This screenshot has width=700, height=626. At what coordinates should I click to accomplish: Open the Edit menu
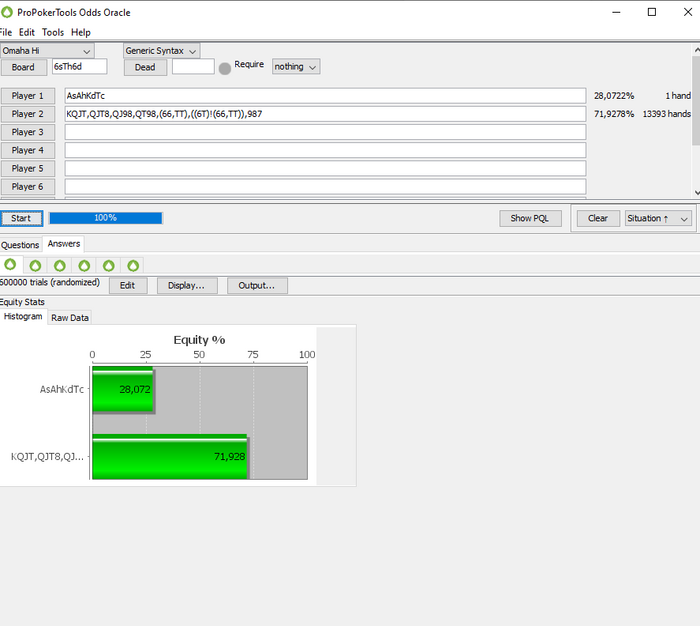(27, 32)
